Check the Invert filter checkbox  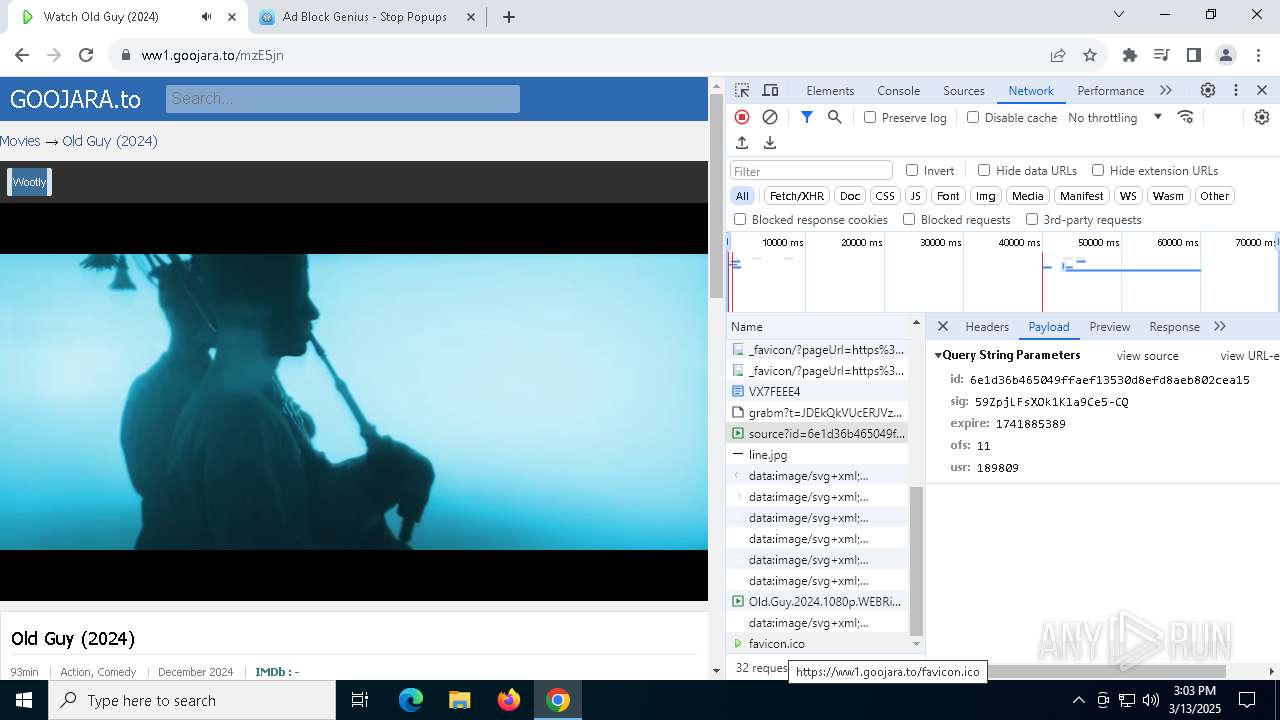click(912, 170)
